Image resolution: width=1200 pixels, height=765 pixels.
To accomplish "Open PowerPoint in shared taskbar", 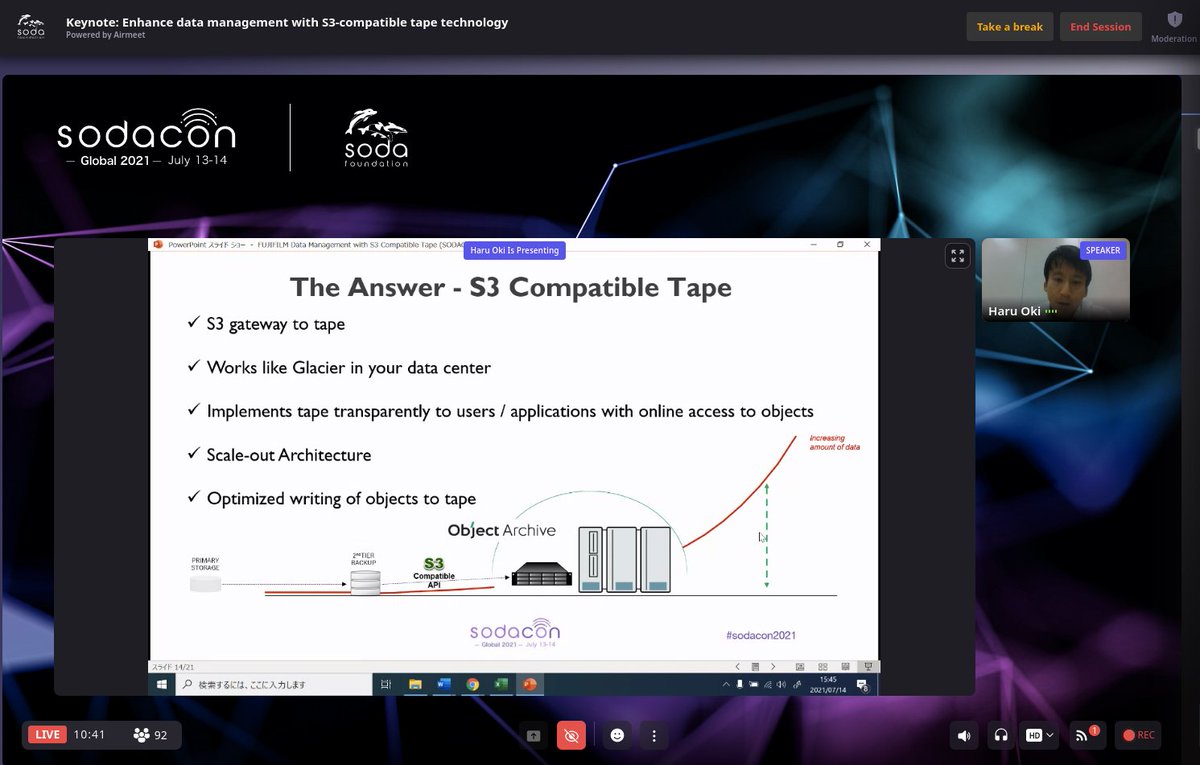I will (x=531, y=685).
